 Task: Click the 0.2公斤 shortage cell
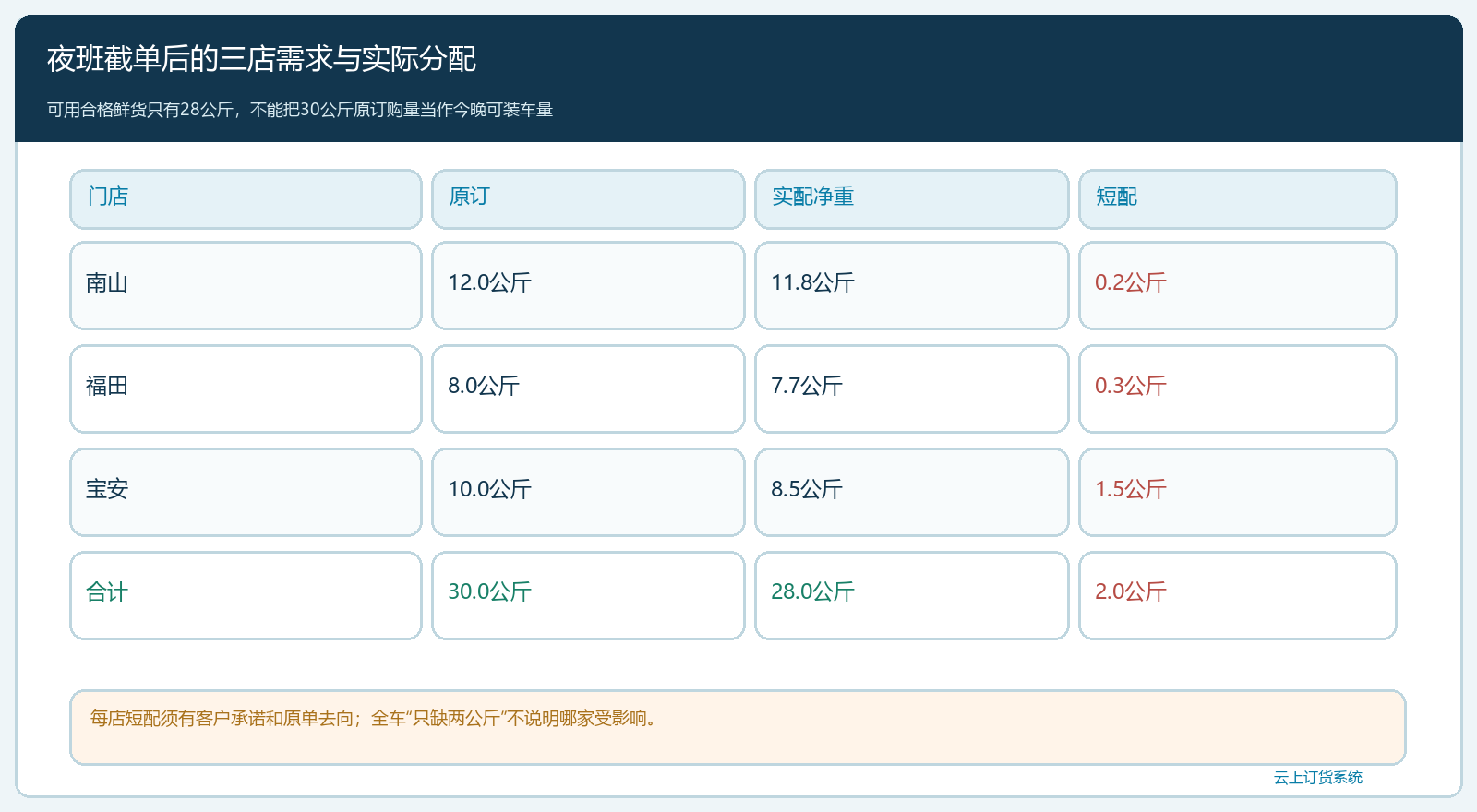point(1238,285)
